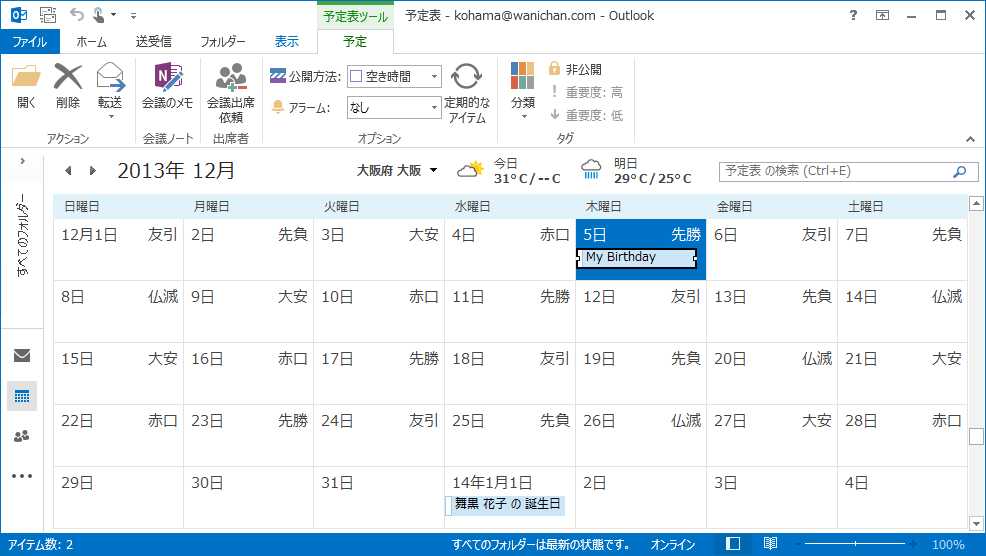Open the selected appointment with 開く
The height and width of the screenshot is (556, 986).
coord(26,87)
